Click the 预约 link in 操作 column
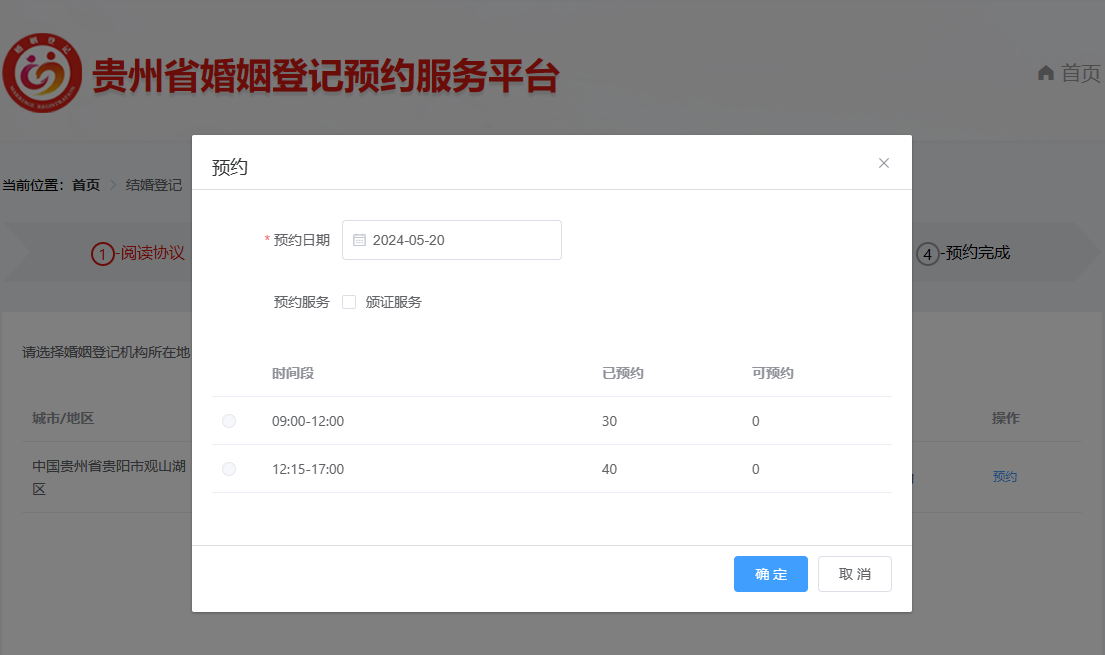The image size is (1105, 655). click(1005, 477)
